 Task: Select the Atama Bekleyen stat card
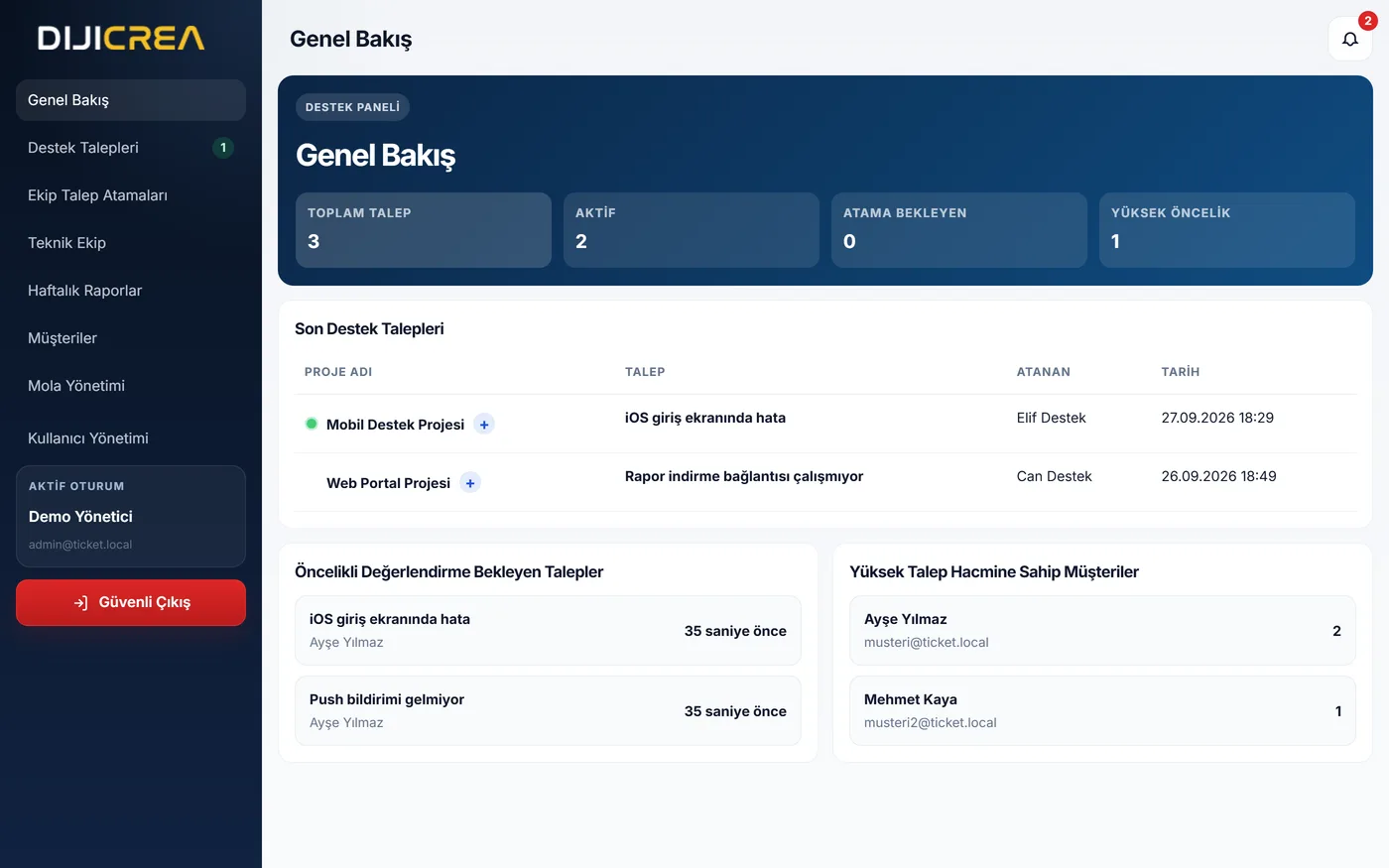[959, 230]
